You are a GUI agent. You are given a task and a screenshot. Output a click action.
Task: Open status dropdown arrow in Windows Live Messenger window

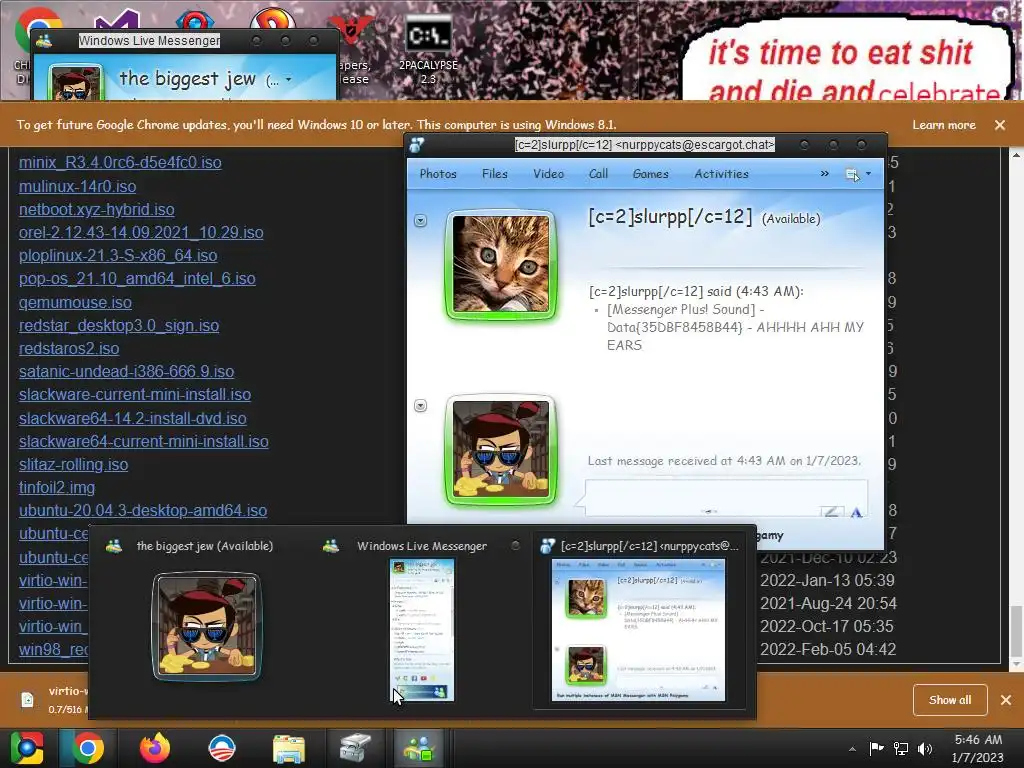(x=289, y=80)
